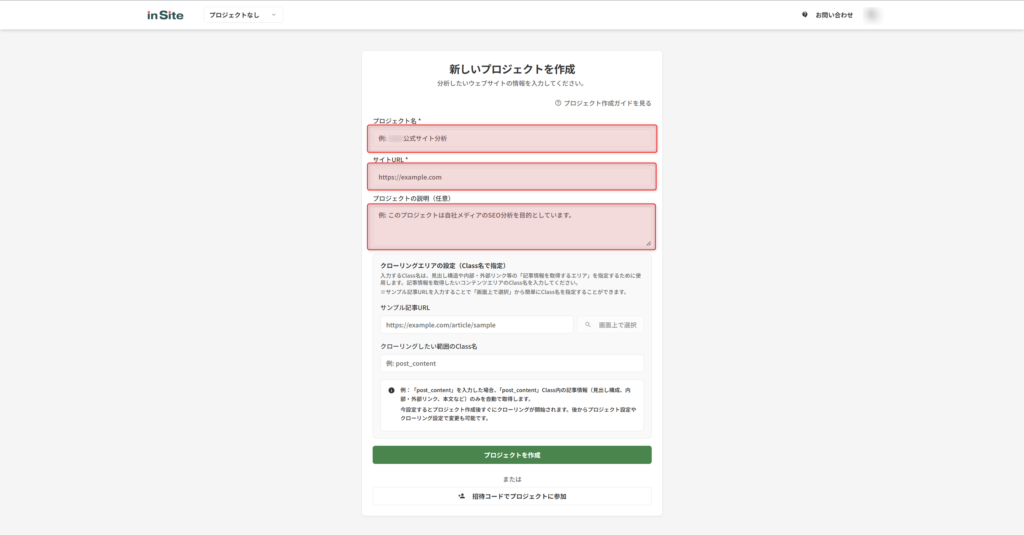Focus the クローリングしたい範囲のClass名 field
This screenshot has height=535, width=1024.
(x=512, y=363)
